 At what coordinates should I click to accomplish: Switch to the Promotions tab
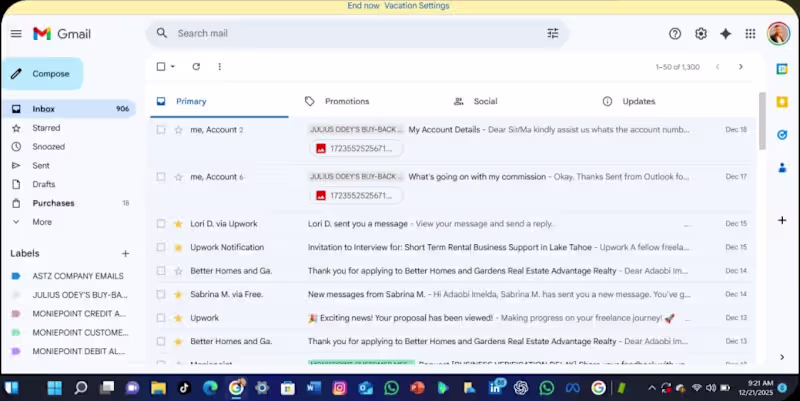click(x=347, y=102)
